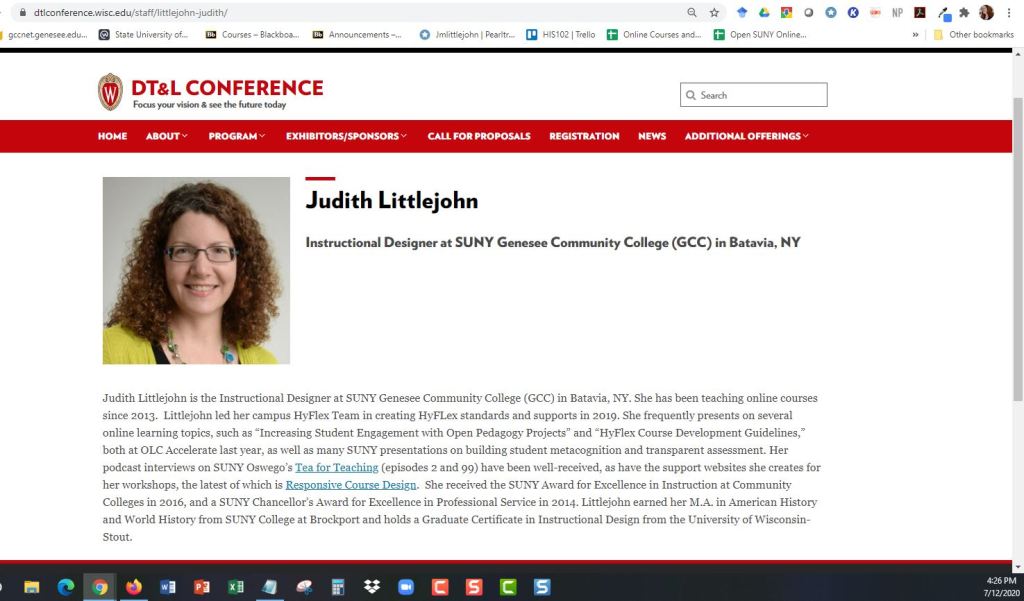Open the Adobe Acrobat browser extension
Image resolution: width=1024 pixels, height=601 pixels.
click(x=919, y=13)
